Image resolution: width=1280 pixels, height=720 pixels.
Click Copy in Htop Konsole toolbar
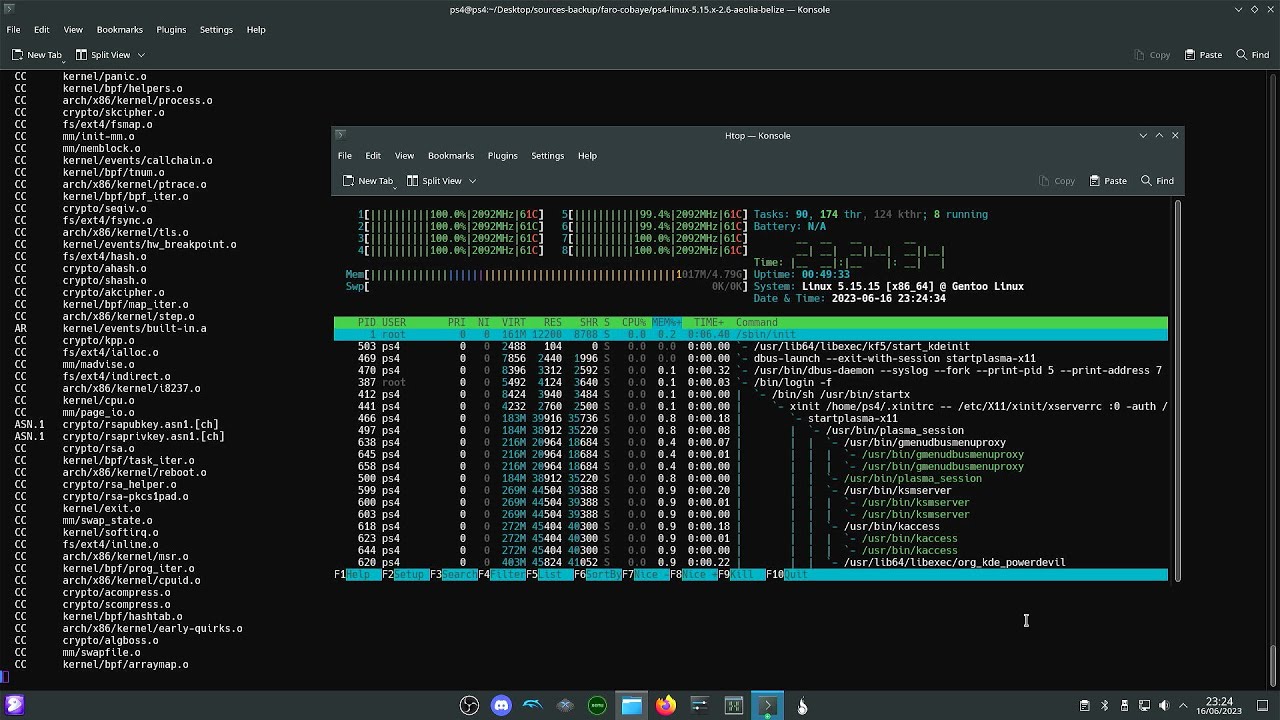click(1057, 181)
